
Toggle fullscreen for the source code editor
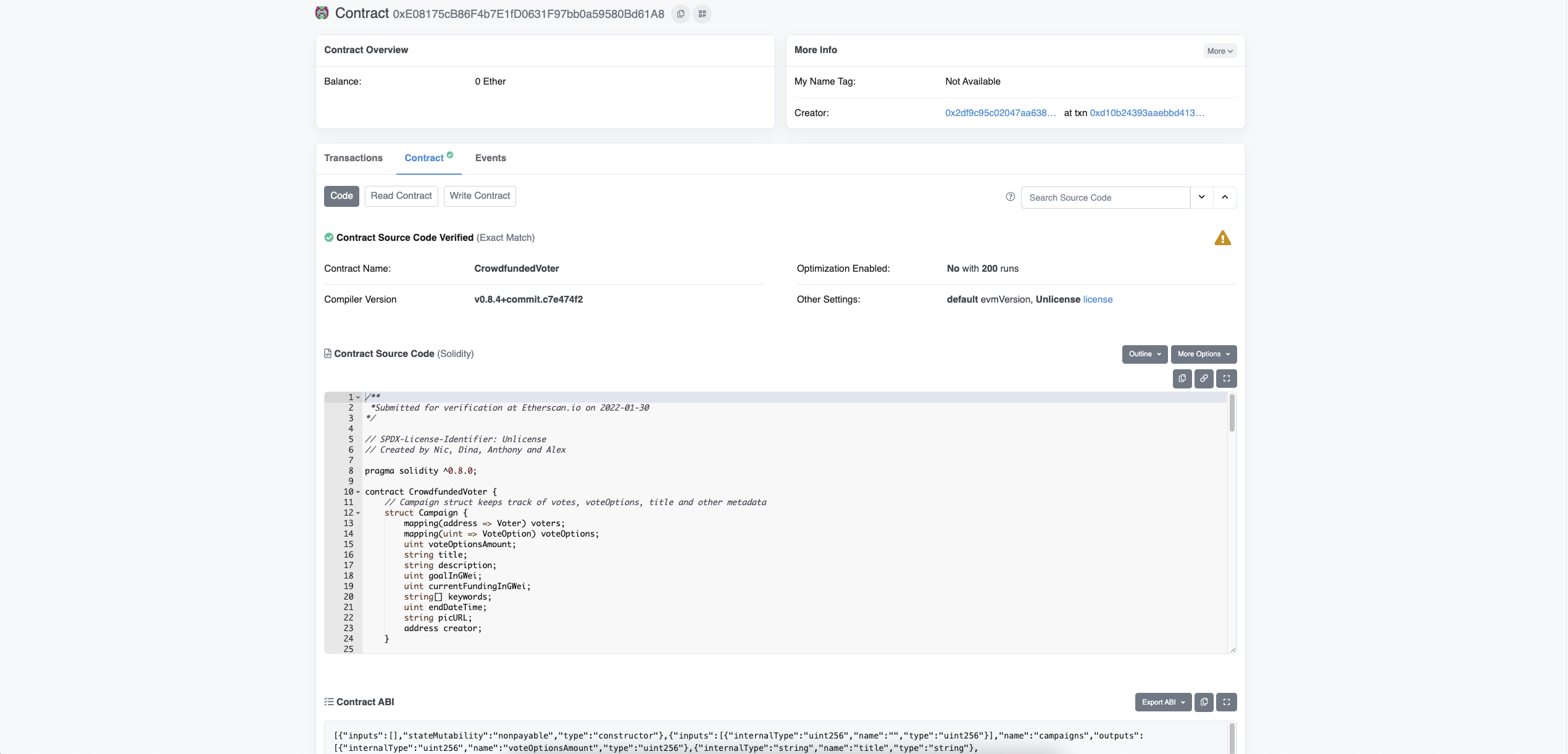(x=1226, y=379)
